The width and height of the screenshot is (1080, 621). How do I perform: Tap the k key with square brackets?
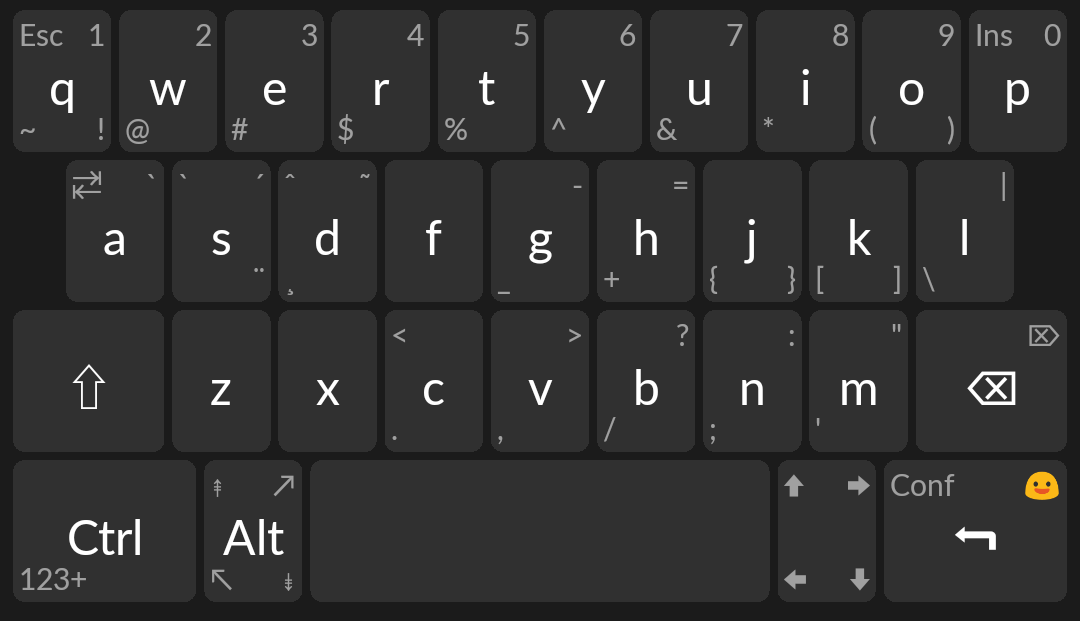tap(858, 231)
